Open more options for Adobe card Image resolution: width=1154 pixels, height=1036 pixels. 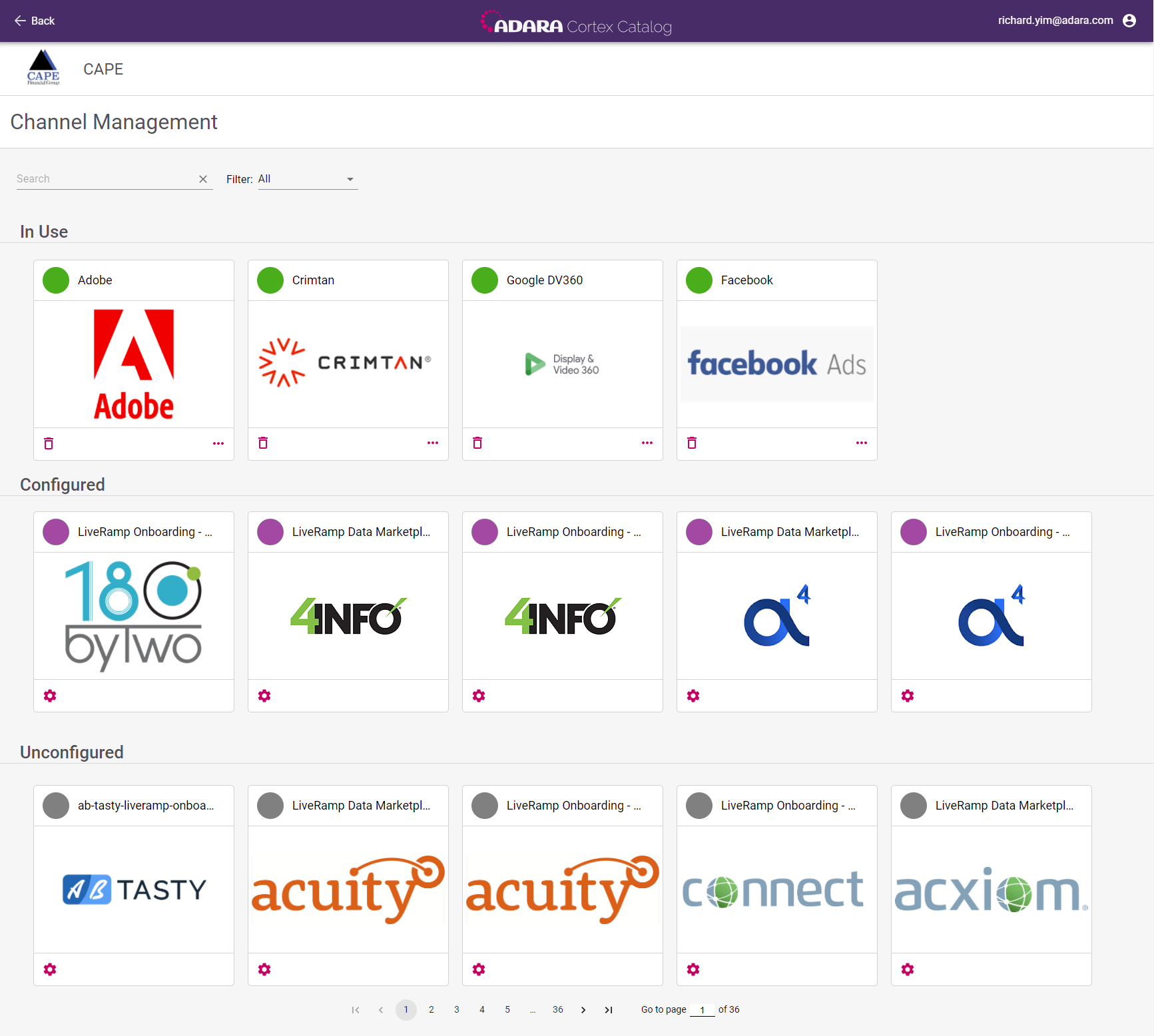[x=218, y=443]
